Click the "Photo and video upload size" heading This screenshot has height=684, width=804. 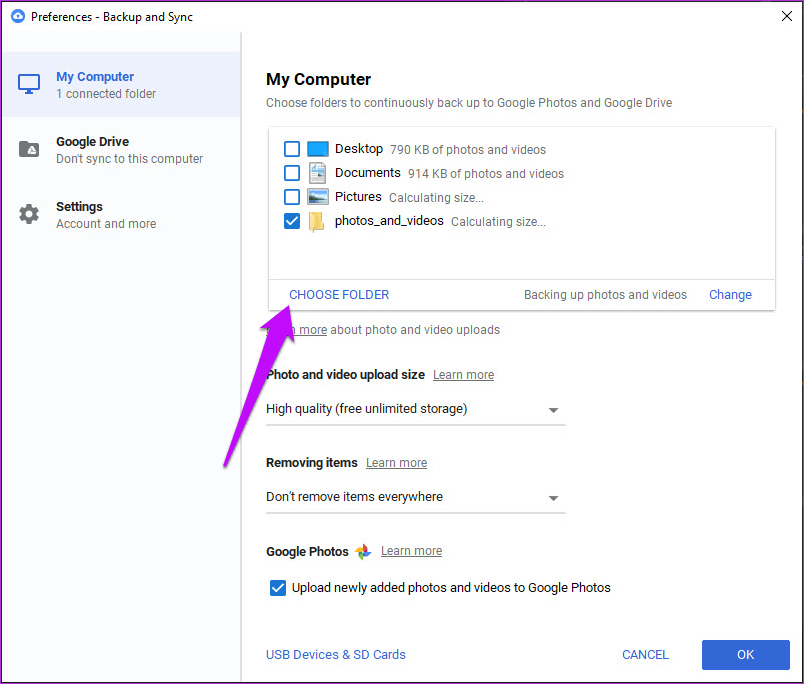[345, 375]
